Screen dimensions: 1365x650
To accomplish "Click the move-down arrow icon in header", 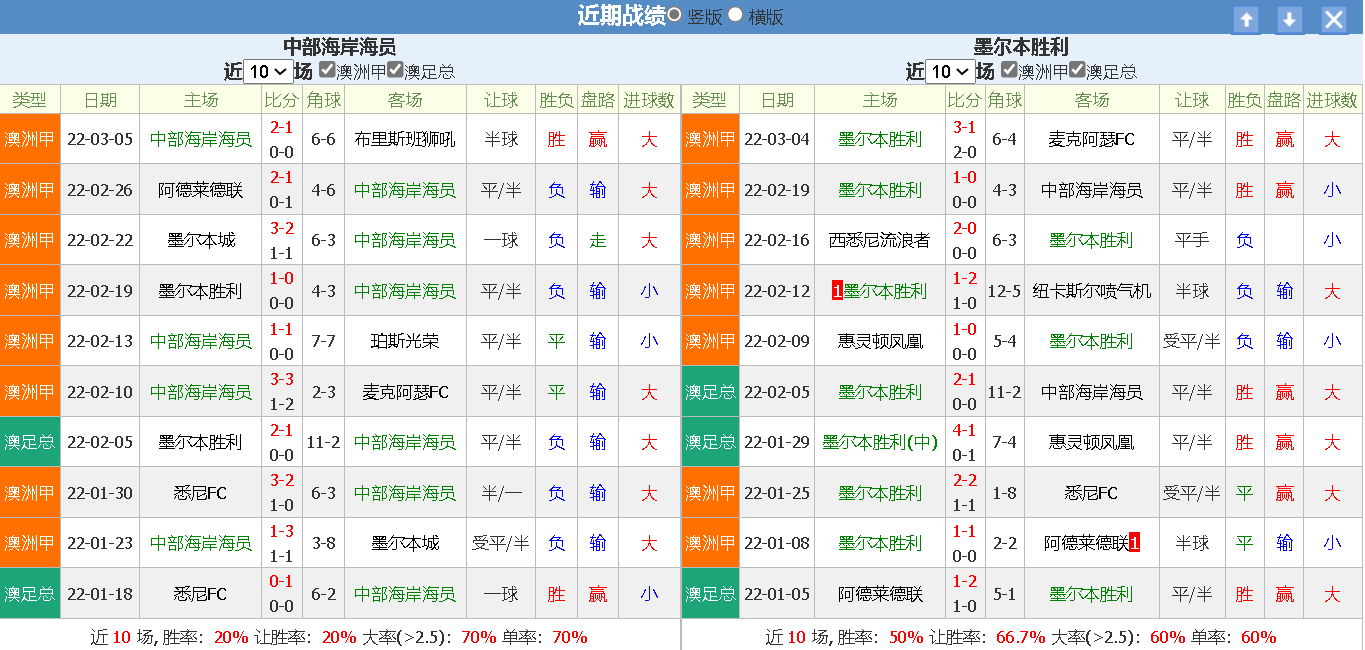I will [x=1290, y=19].
